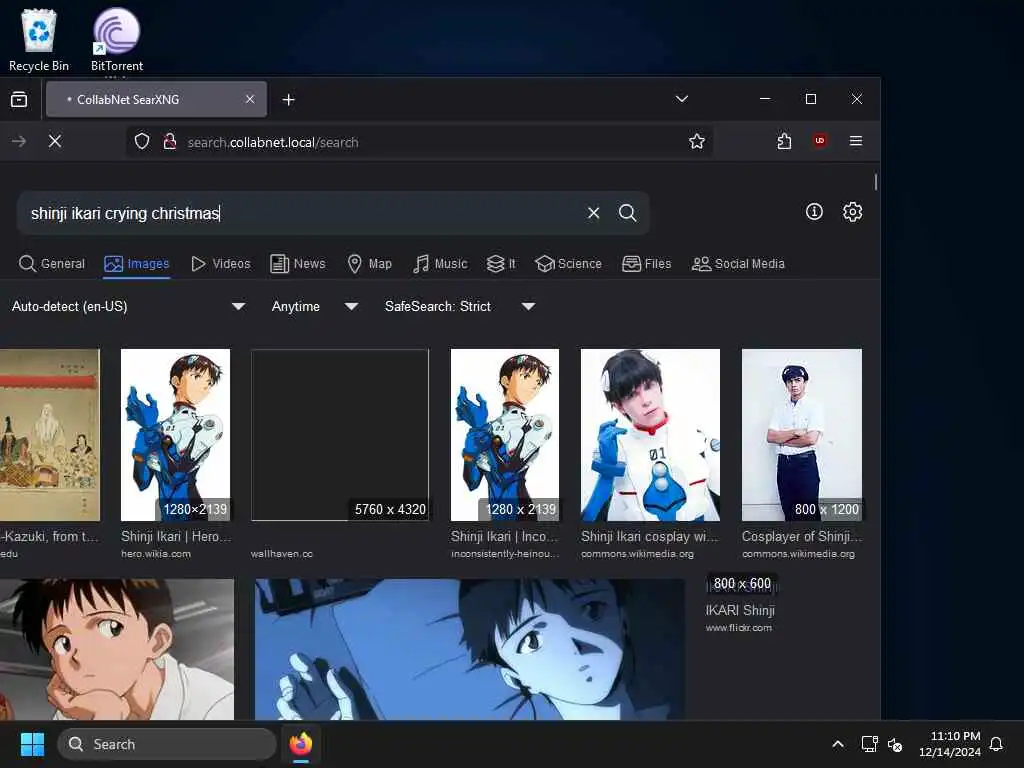Screen dimensions: 1024x768
Task: Expand the Auto-detect (en-US) language dropdown
Action: coord(129,306)
